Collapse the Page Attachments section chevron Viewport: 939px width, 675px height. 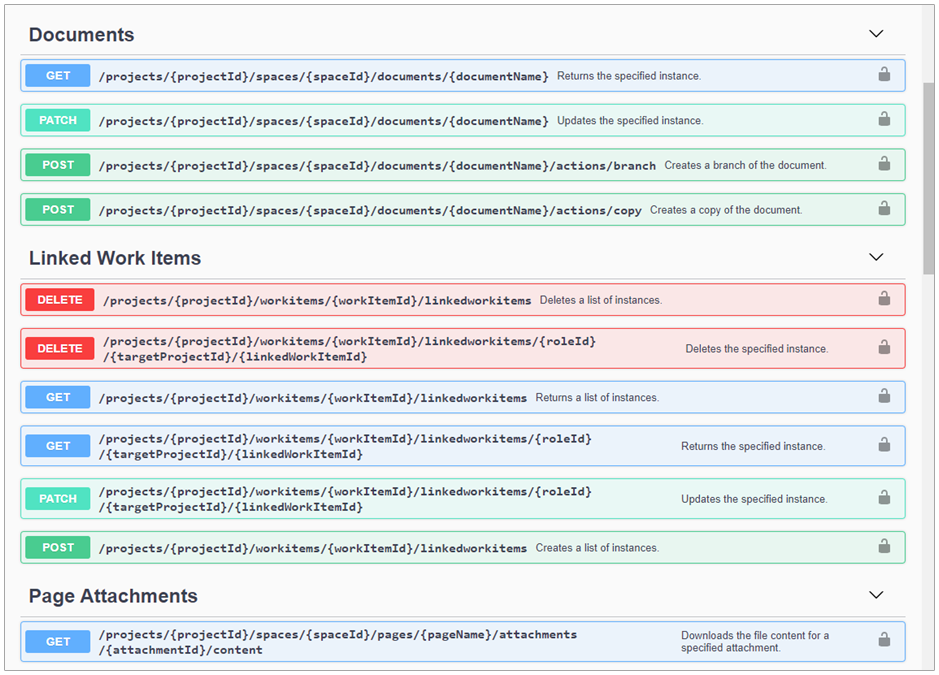click(876, 595)
